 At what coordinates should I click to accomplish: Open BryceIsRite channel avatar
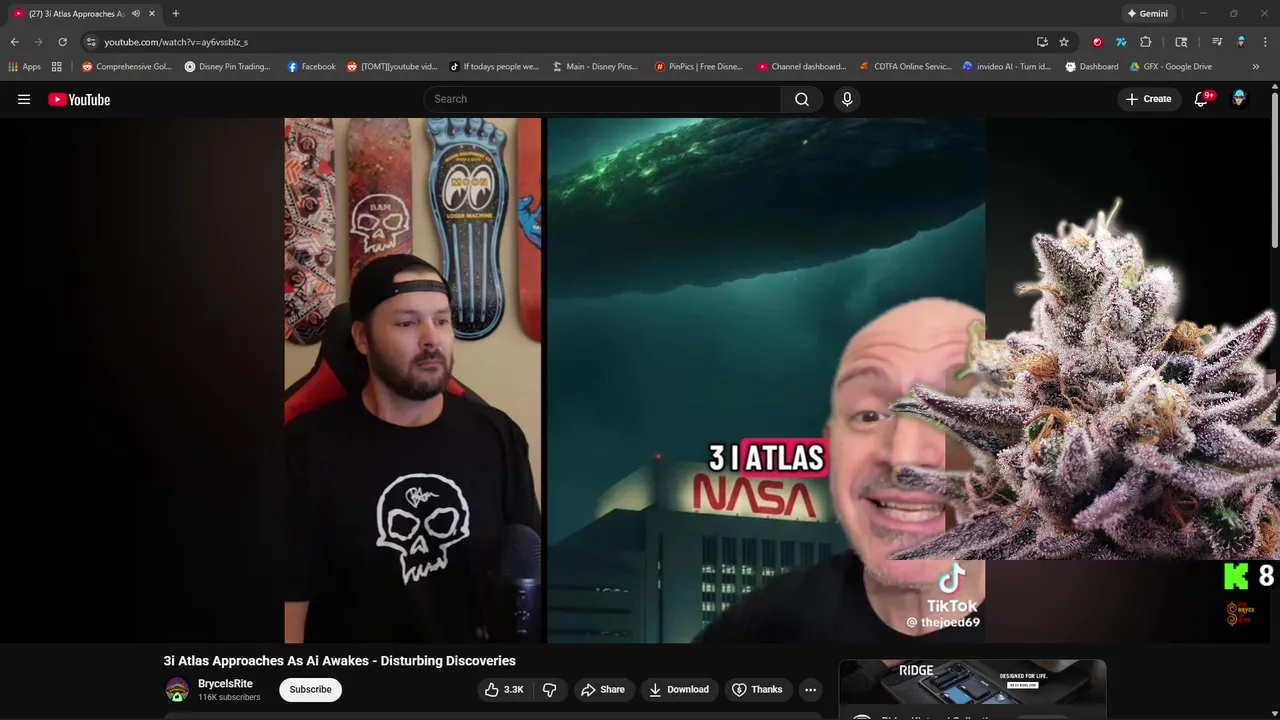click(x=177, y=689)
